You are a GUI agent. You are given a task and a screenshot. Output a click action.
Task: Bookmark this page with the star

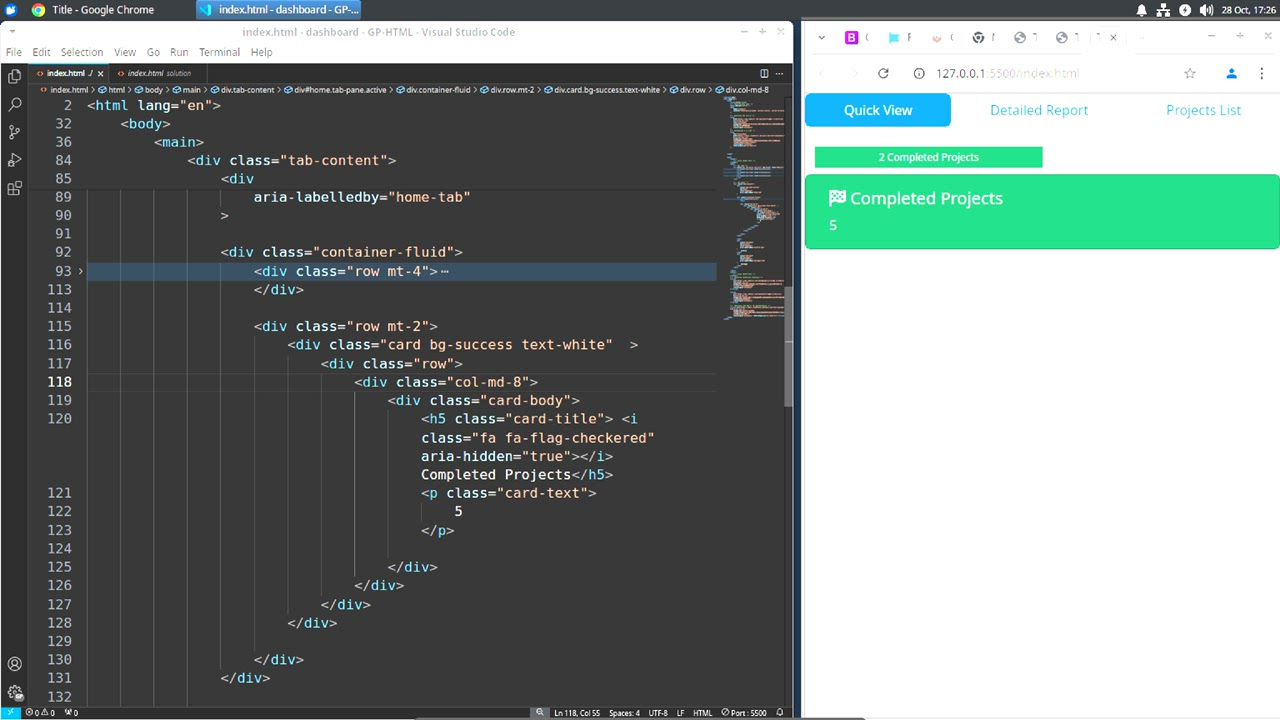[1190, 73]
